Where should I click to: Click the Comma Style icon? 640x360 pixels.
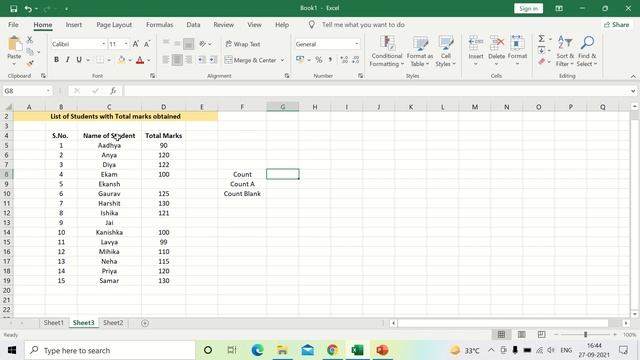coord(330,60)
